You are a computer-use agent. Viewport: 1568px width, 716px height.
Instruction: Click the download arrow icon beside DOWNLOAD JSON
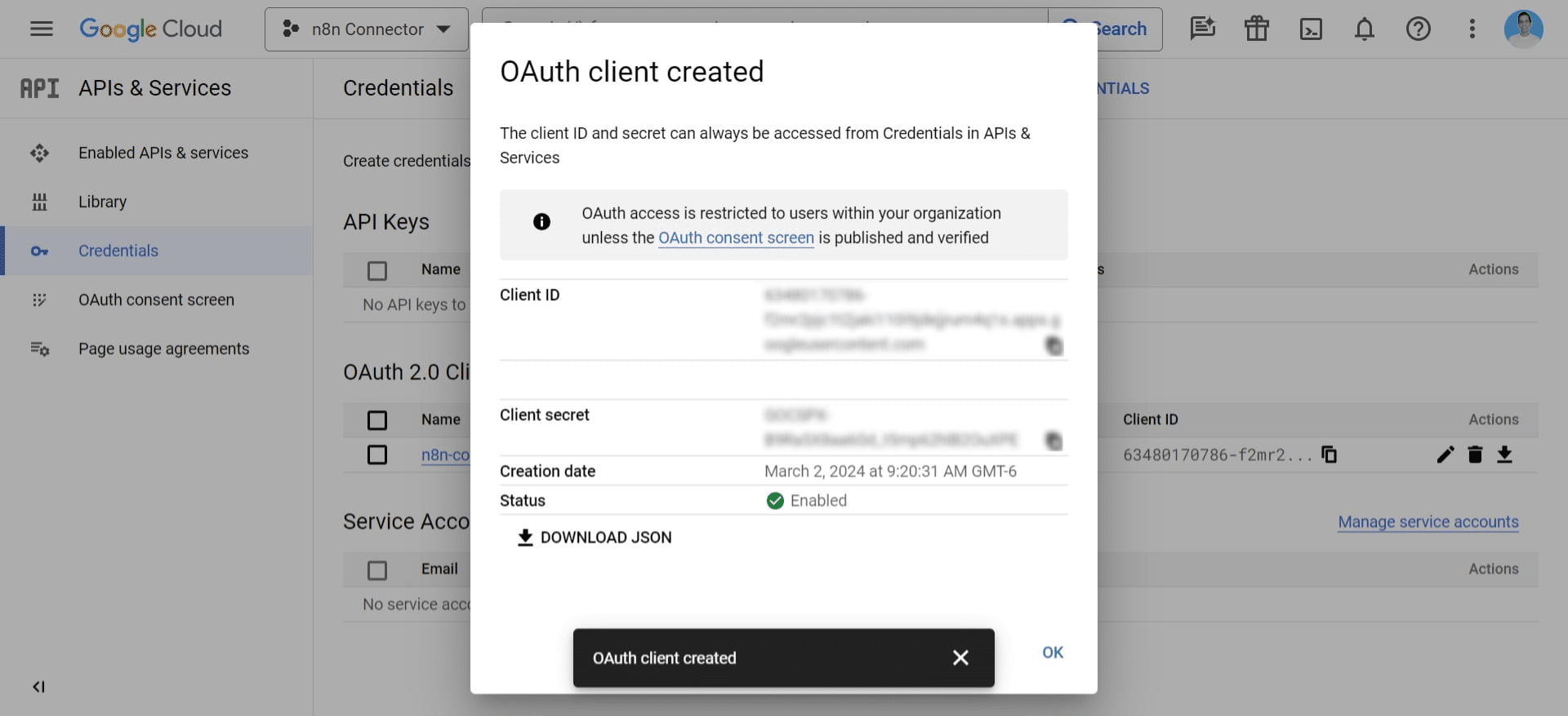tap(525, 537)
